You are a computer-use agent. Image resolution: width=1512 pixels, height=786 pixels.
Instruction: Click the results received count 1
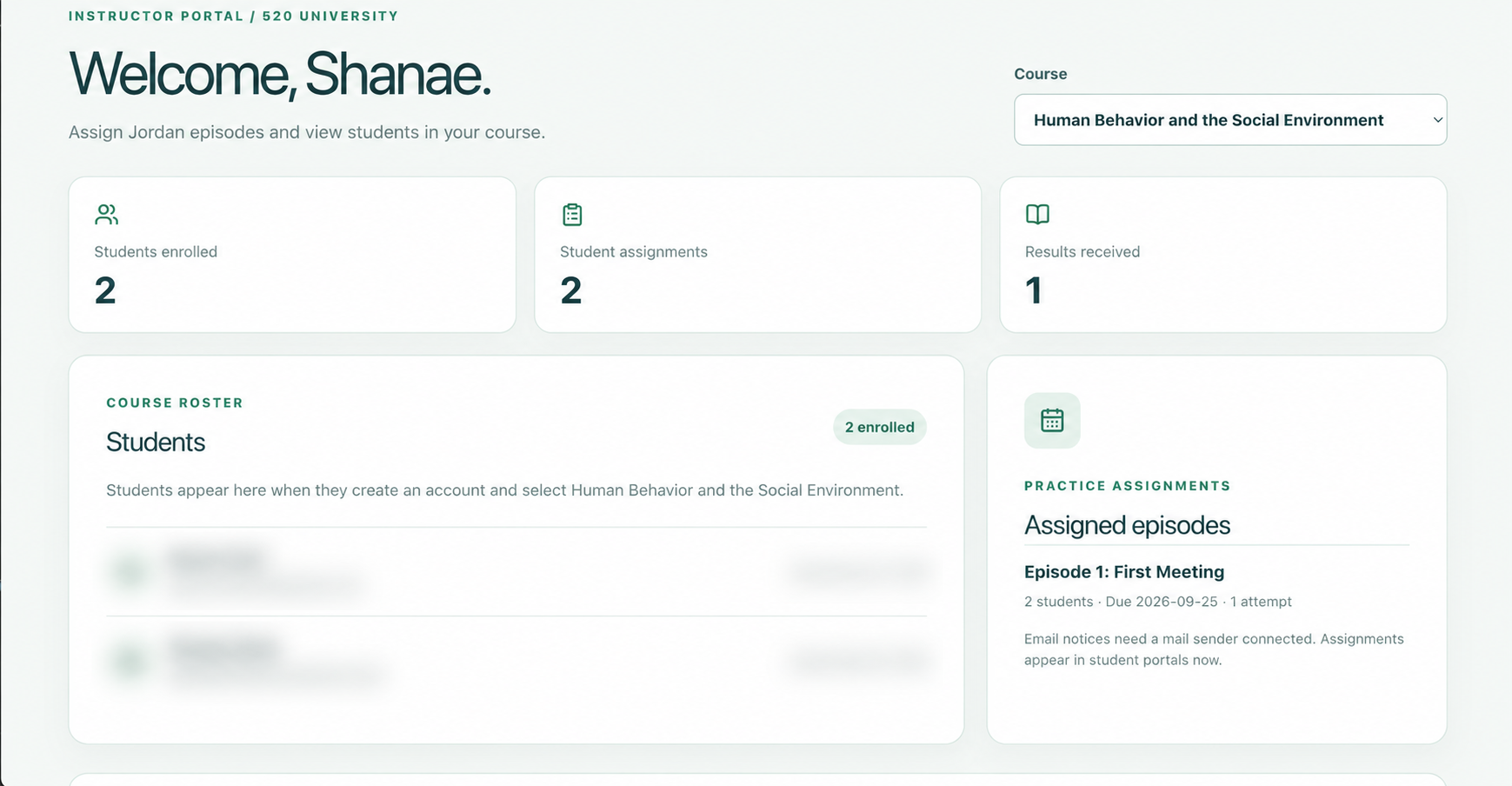click(x=1034, y=290)
